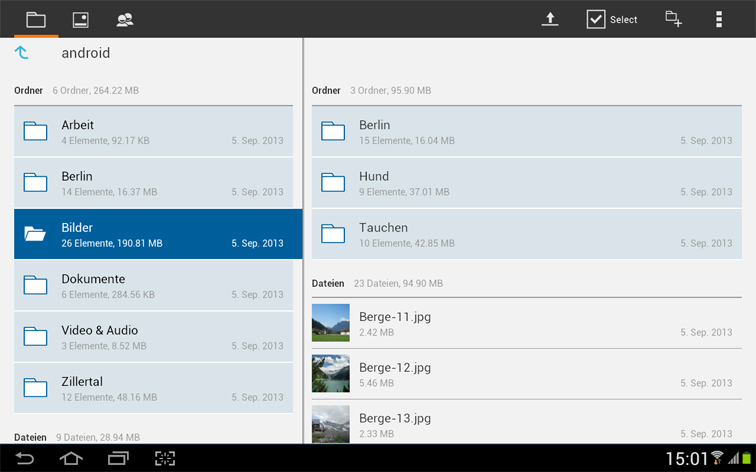Tap the Wi-Fi status icon
This screenshot has width=756, height=472.
[717, 457]
